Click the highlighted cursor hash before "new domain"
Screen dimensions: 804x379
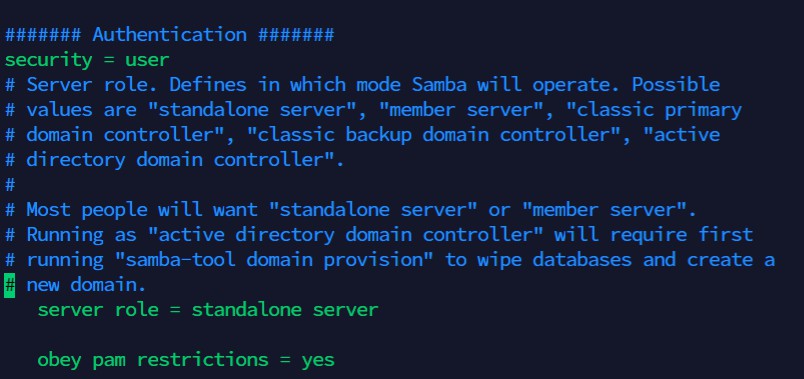(10, 285)
